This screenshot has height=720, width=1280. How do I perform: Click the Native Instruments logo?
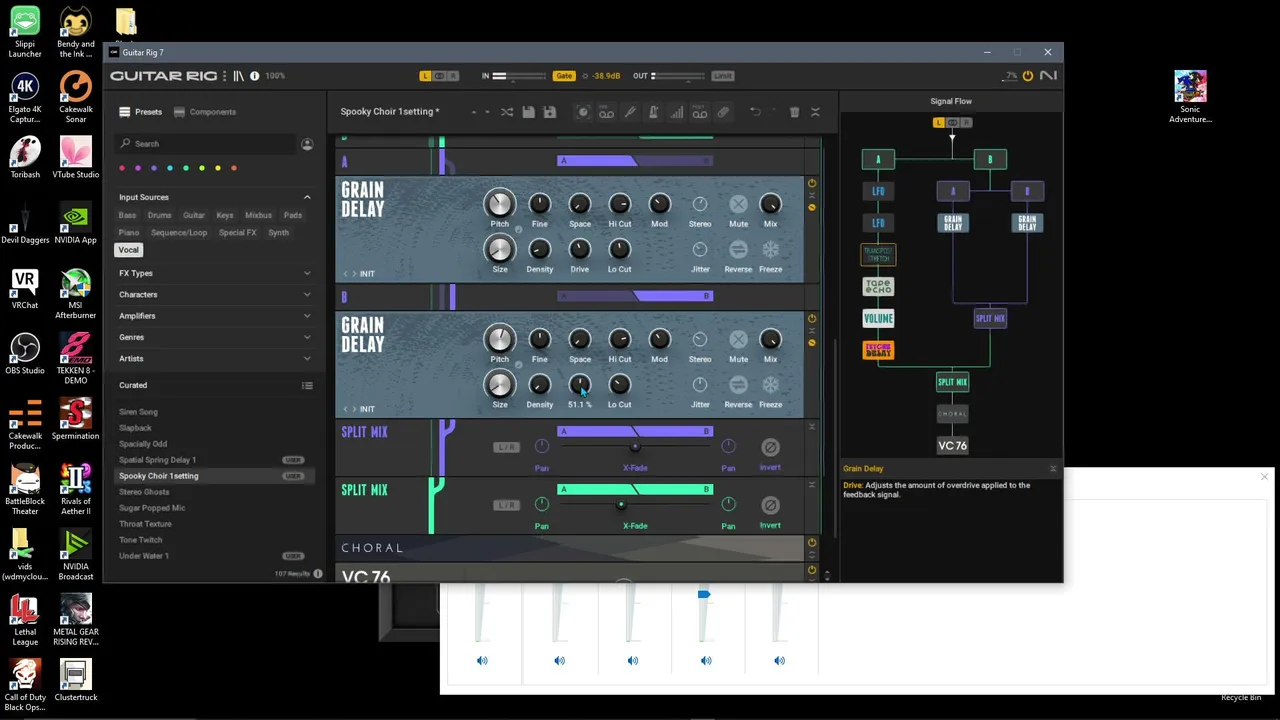pos(1048,76)
